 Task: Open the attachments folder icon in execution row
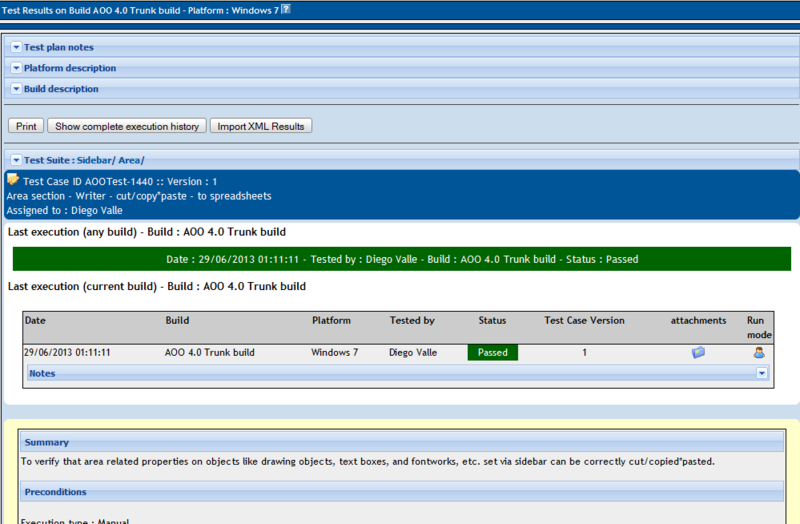click(698, 353)
